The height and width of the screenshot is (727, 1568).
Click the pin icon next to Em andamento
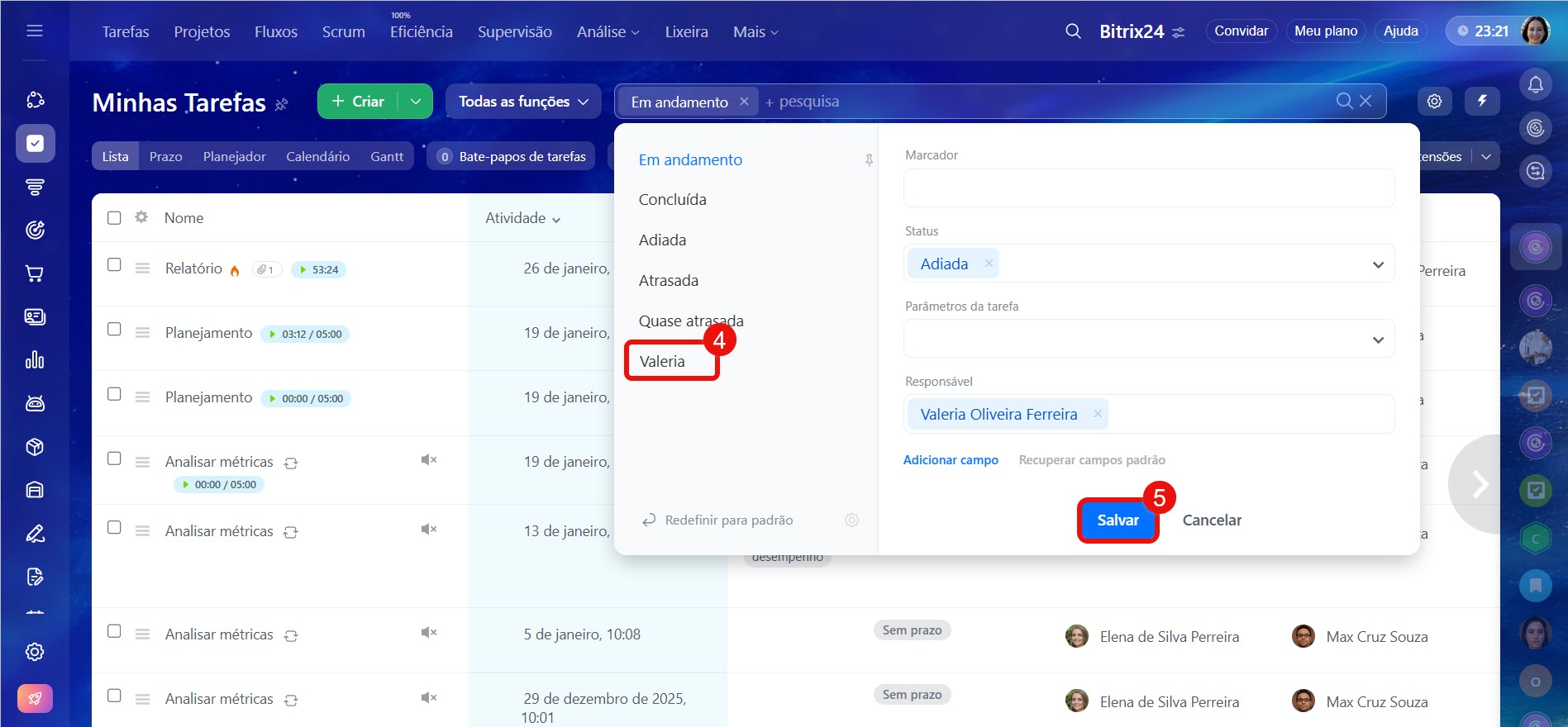click(869, 160)
